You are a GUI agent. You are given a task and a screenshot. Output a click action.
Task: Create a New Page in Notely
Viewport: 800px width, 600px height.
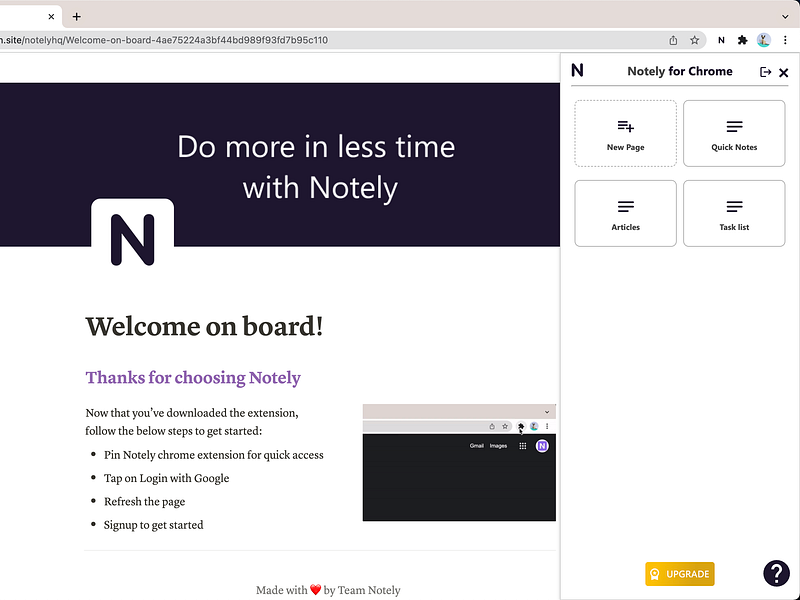pyautogui.click(x=625, y=133)
